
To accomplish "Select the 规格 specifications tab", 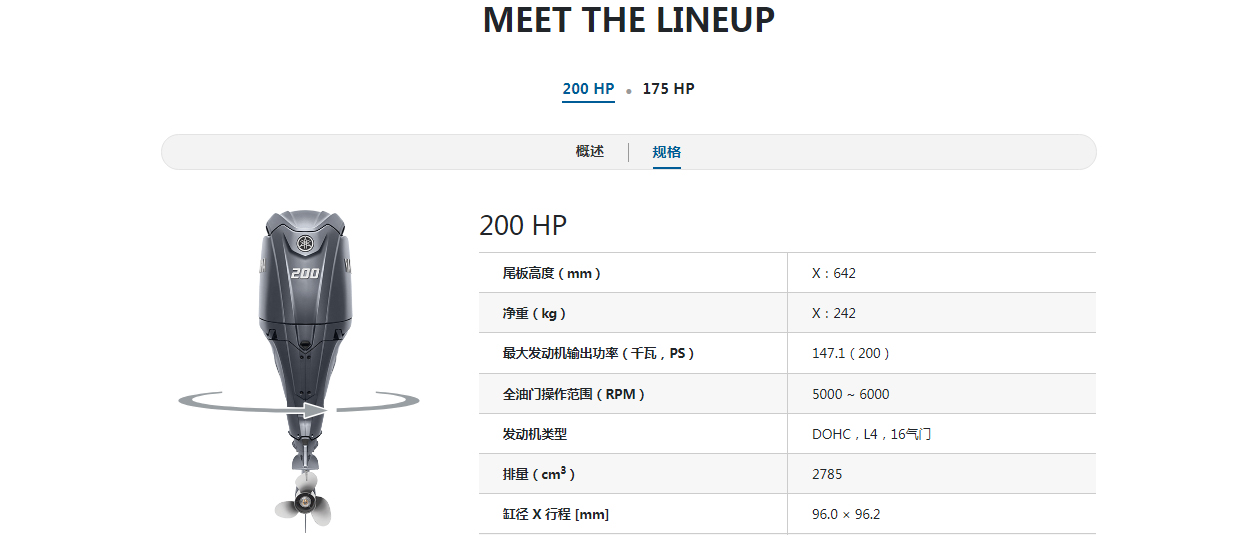I will pos(667,152).
